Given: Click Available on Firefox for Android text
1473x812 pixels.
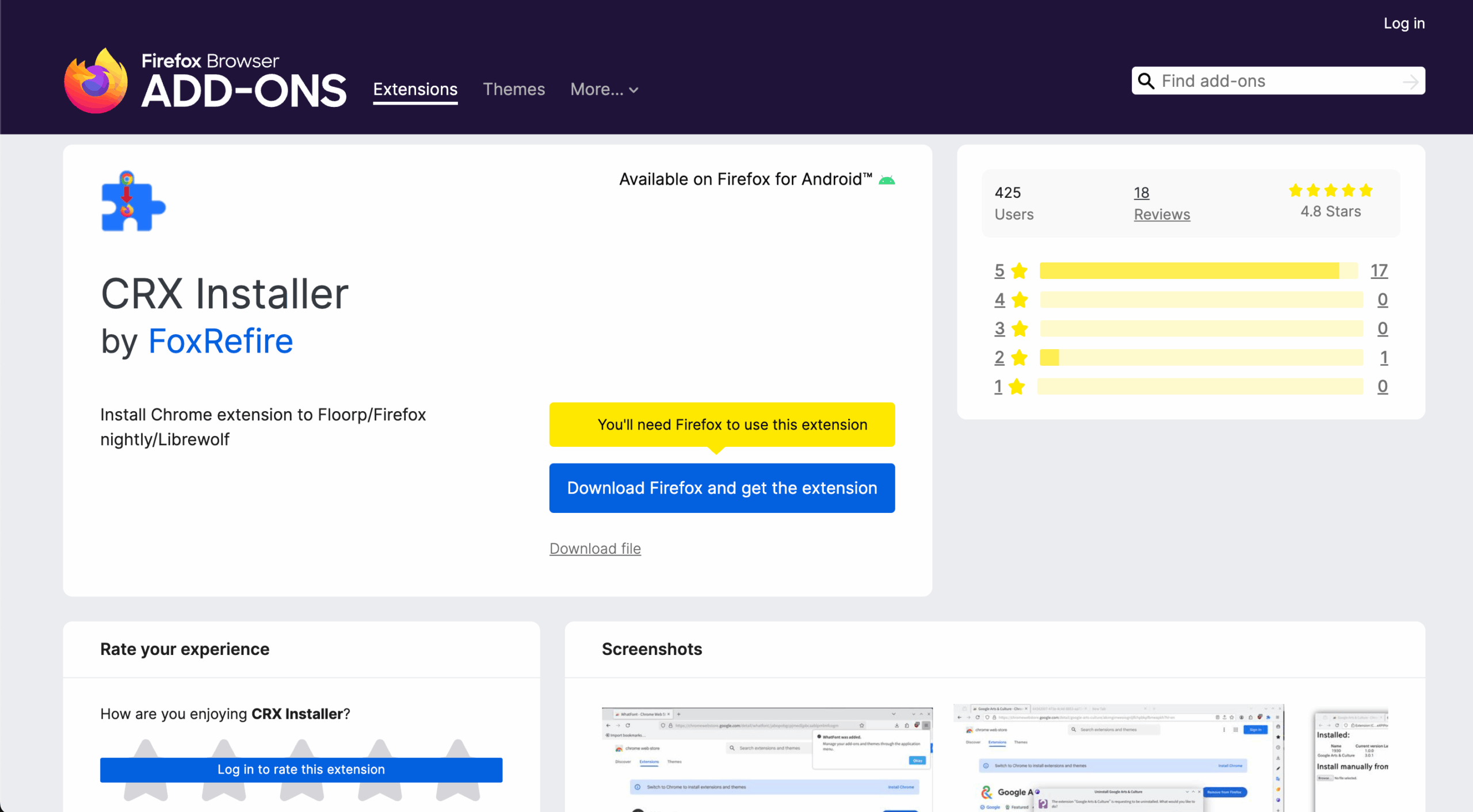Looking at the screenshot, I should click(746, 179).
